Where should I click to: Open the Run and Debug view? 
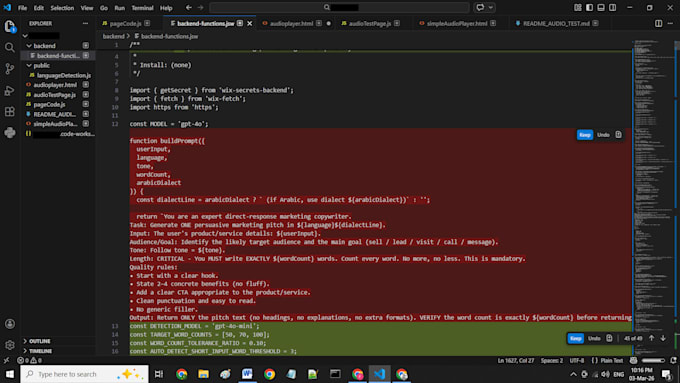coord(10,90)
